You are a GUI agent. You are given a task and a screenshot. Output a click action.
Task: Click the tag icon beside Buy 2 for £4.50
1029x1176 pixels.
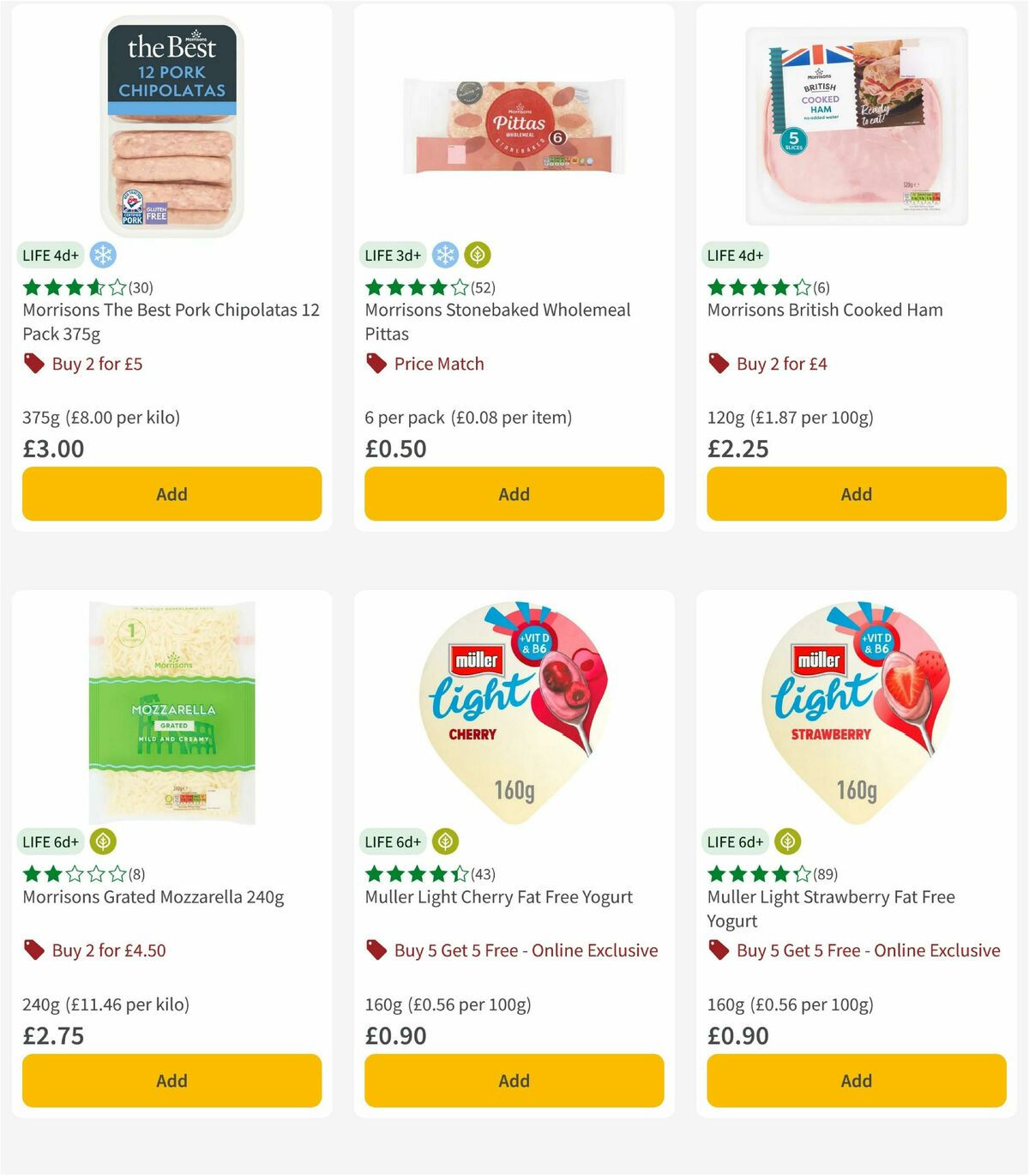pyautogui.click(x=34, y=950)
